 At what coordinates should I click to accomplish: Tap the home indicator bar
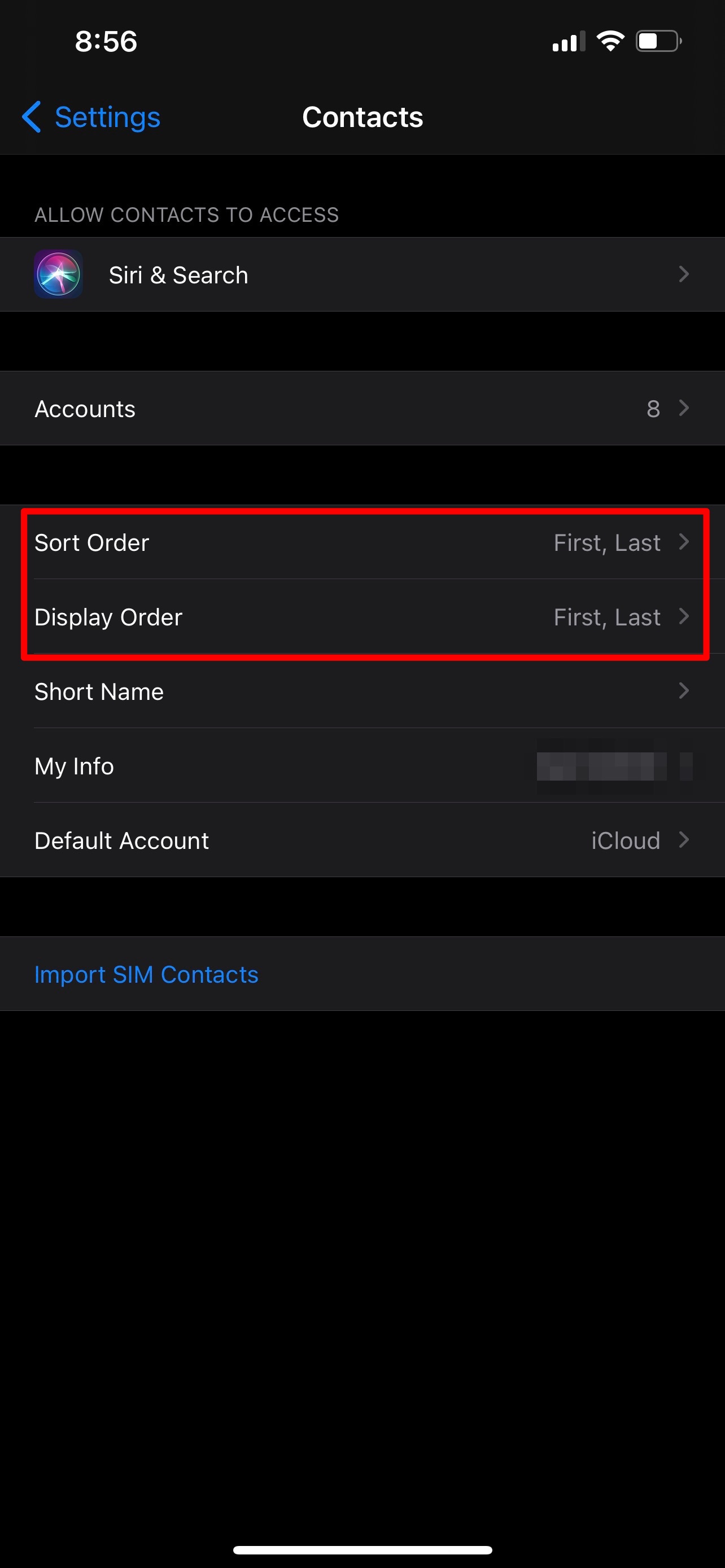click(362, 1550)
